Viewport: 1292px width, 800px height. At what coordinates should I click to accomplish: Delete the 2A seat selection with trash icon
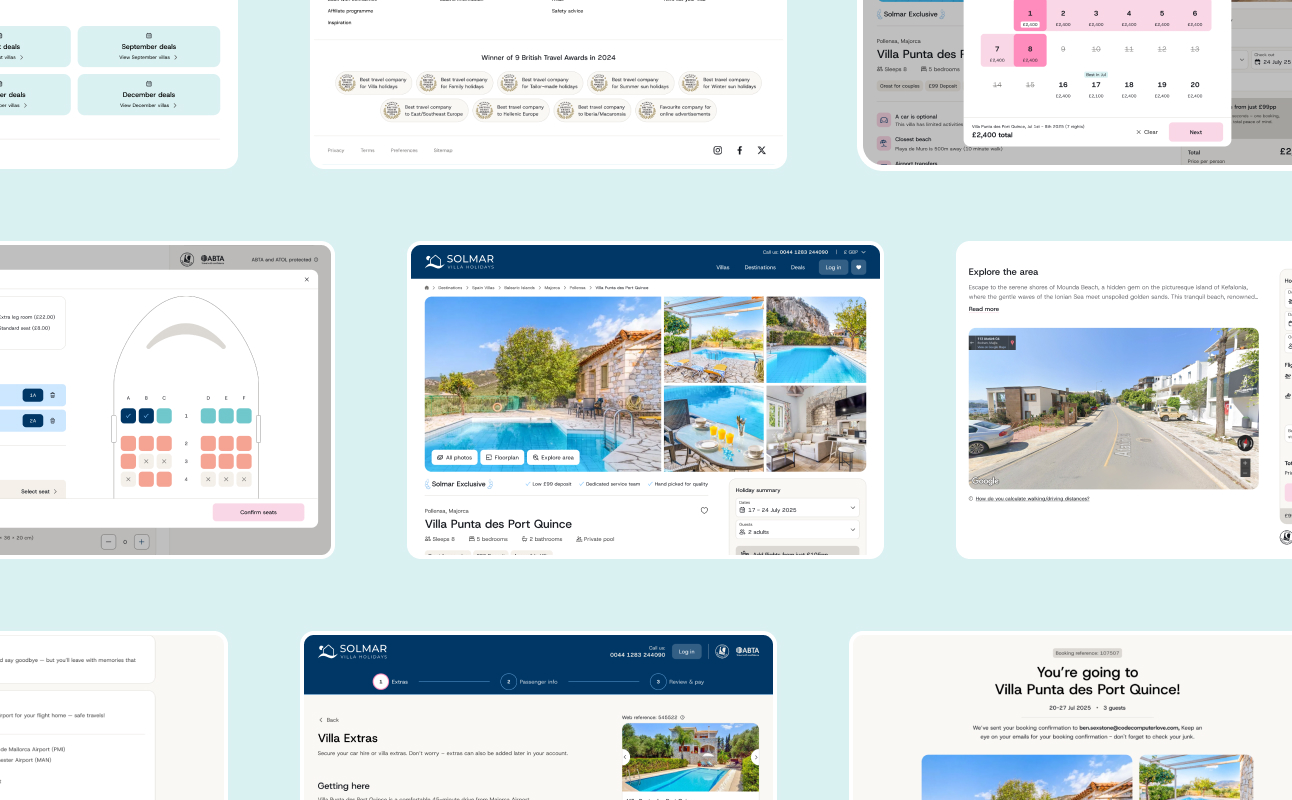pyautogui.click(x=53, y=421)
